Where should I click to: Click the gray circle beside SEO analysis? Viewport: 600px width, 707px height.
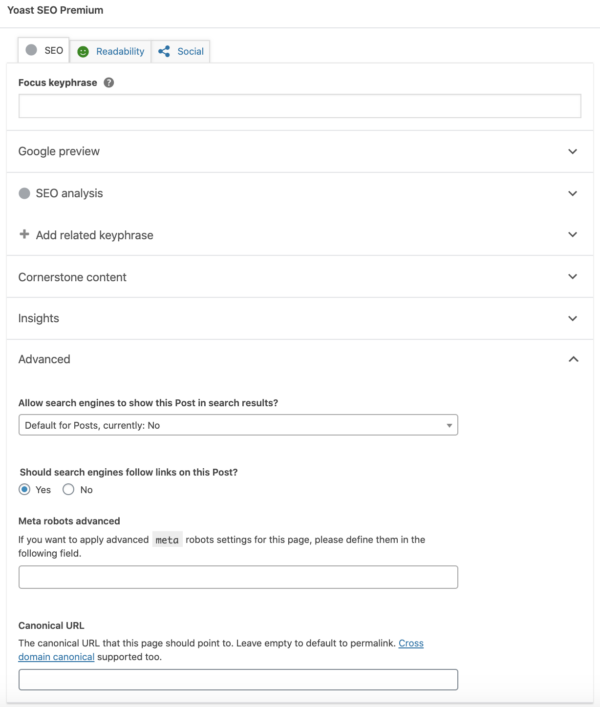pos(24,193)
